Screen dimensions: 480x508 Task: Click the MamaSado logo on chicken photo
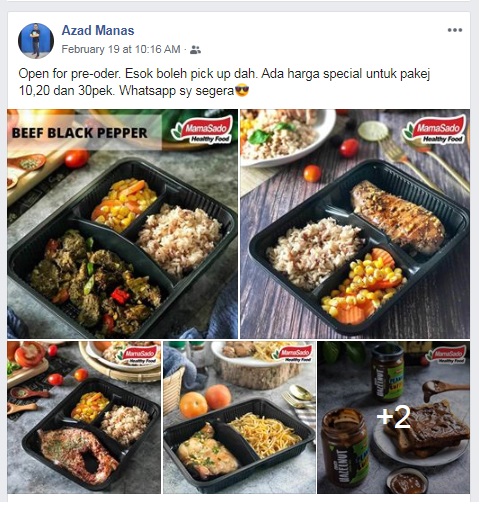click(434, 130)
